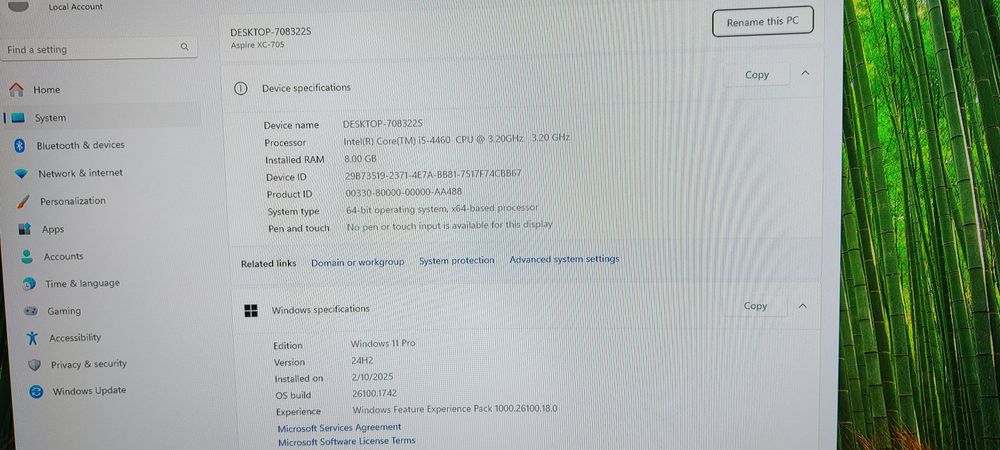The image size is (1000, 450).
Task: Copy the Device specifications
Action: [757, 75]
